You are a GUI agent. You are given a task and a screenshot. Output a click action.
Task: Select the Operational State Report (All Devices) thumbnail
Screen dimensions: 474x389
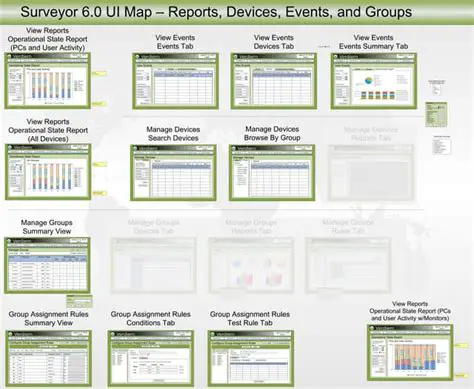pos(48,172)
